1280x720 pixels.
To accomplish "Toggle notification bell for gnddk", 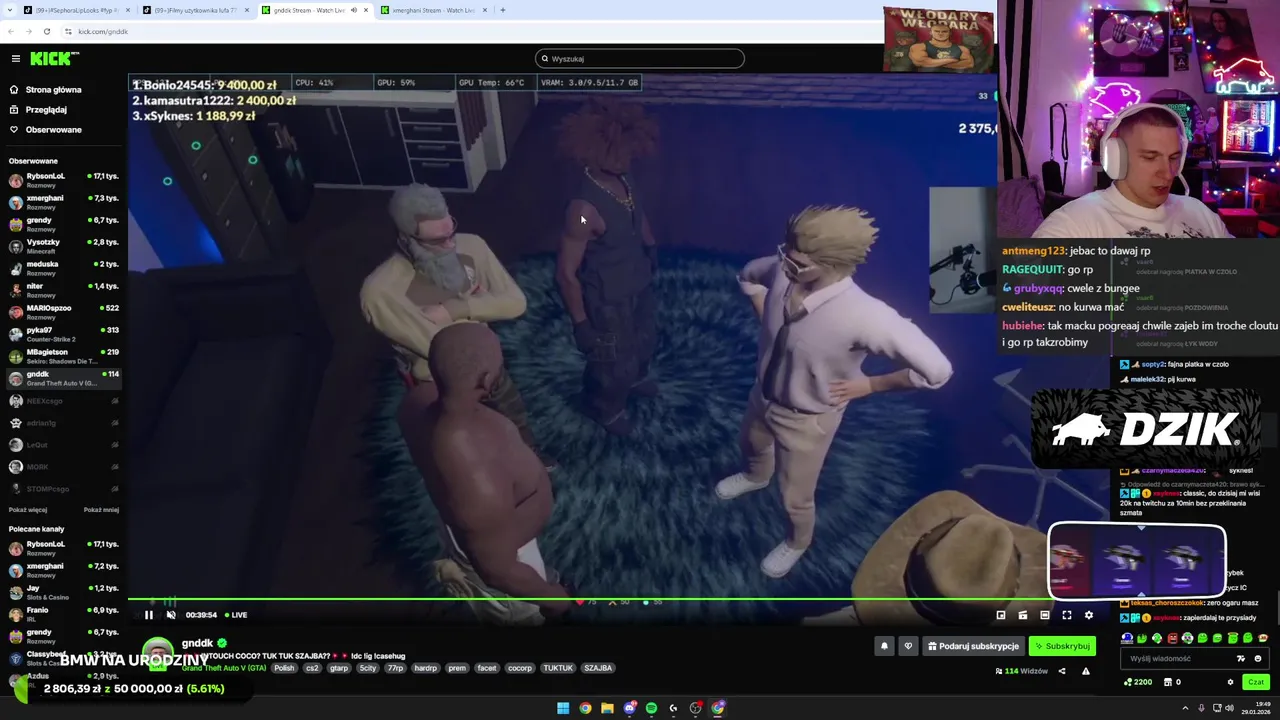I will 884,646.
